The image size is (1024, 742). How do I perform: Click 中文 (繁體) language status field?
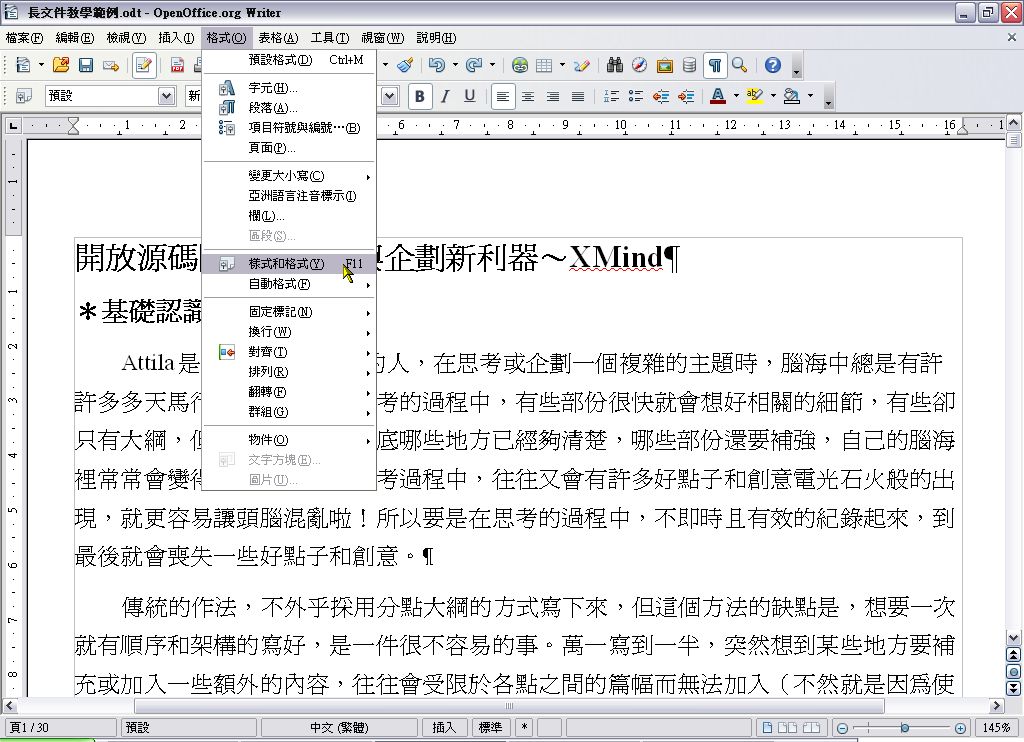[339, 728]
